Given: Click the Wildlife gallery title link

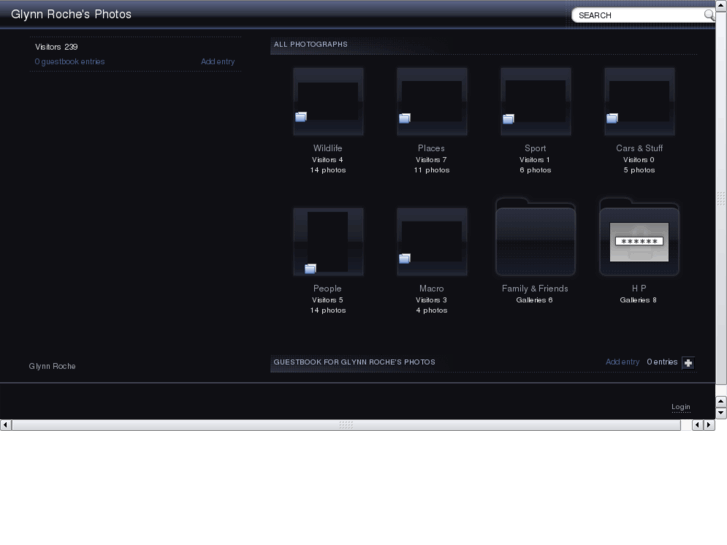Looking at the screenshot, I should click(327, 148).
